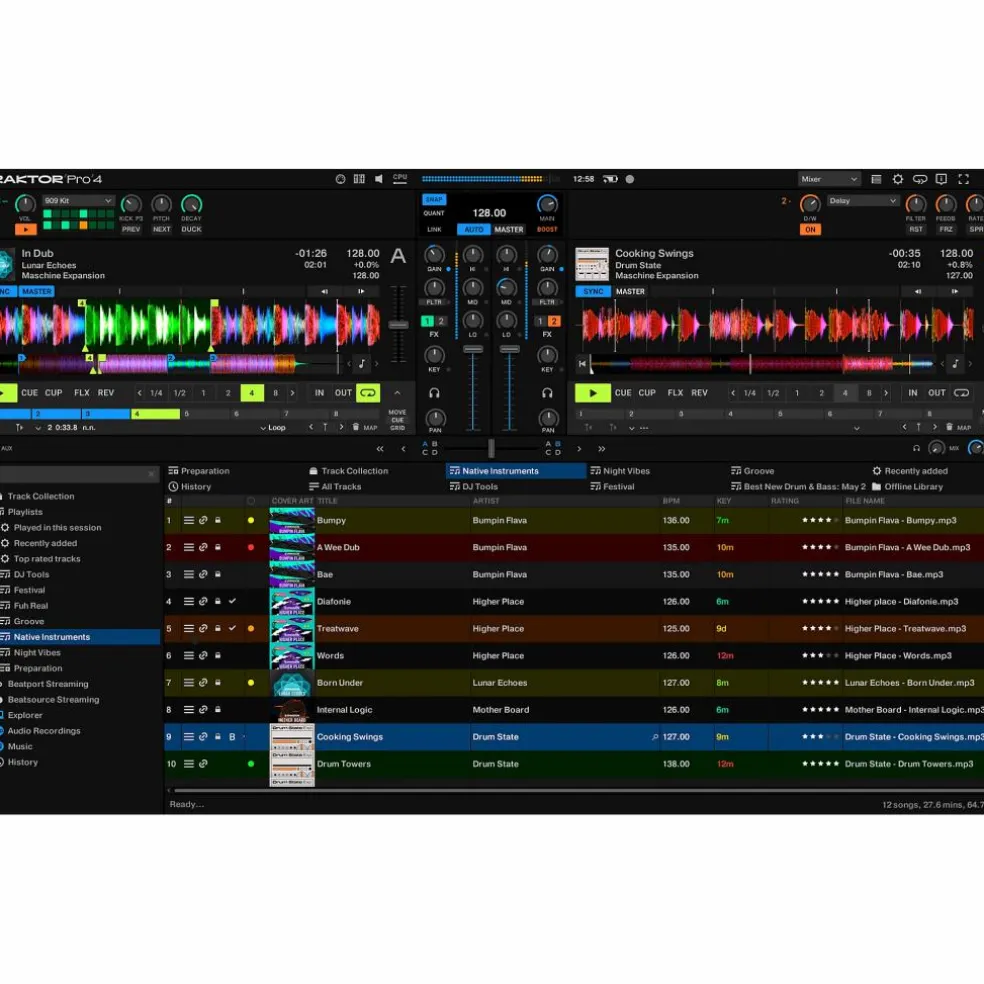Screen dimensions: 984x984
Task: Open the deck B cue type dropdown
Action: click(857, 428)
